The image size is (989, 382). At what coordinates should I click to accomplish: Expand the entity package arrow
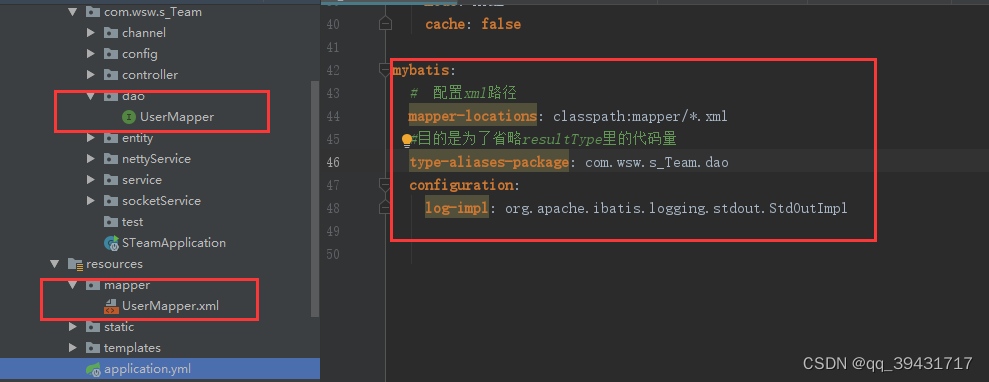91,137
